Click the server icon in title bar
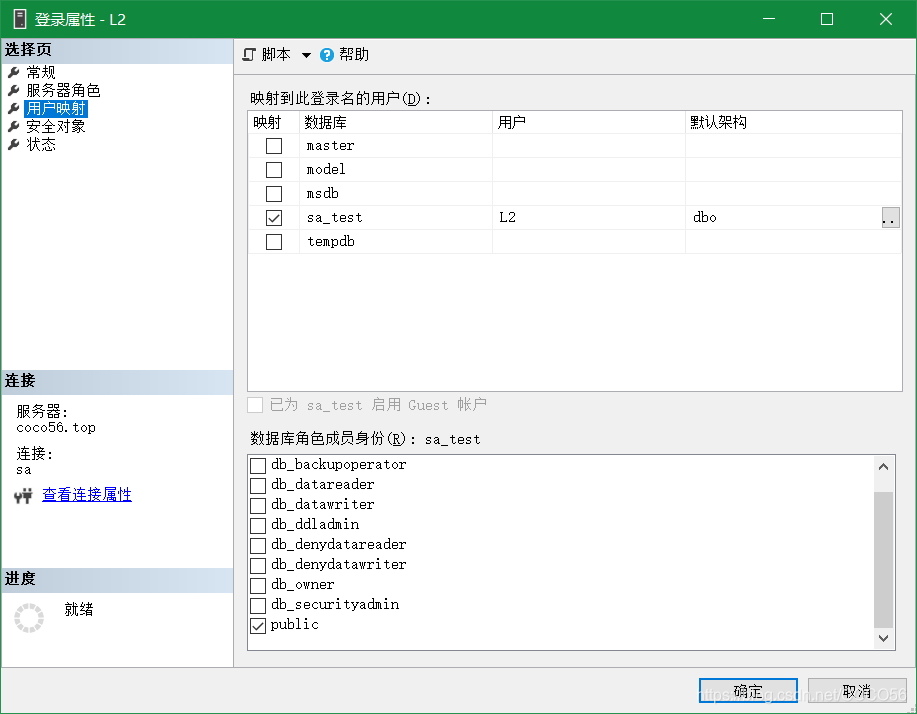 [x=20, y=19]
